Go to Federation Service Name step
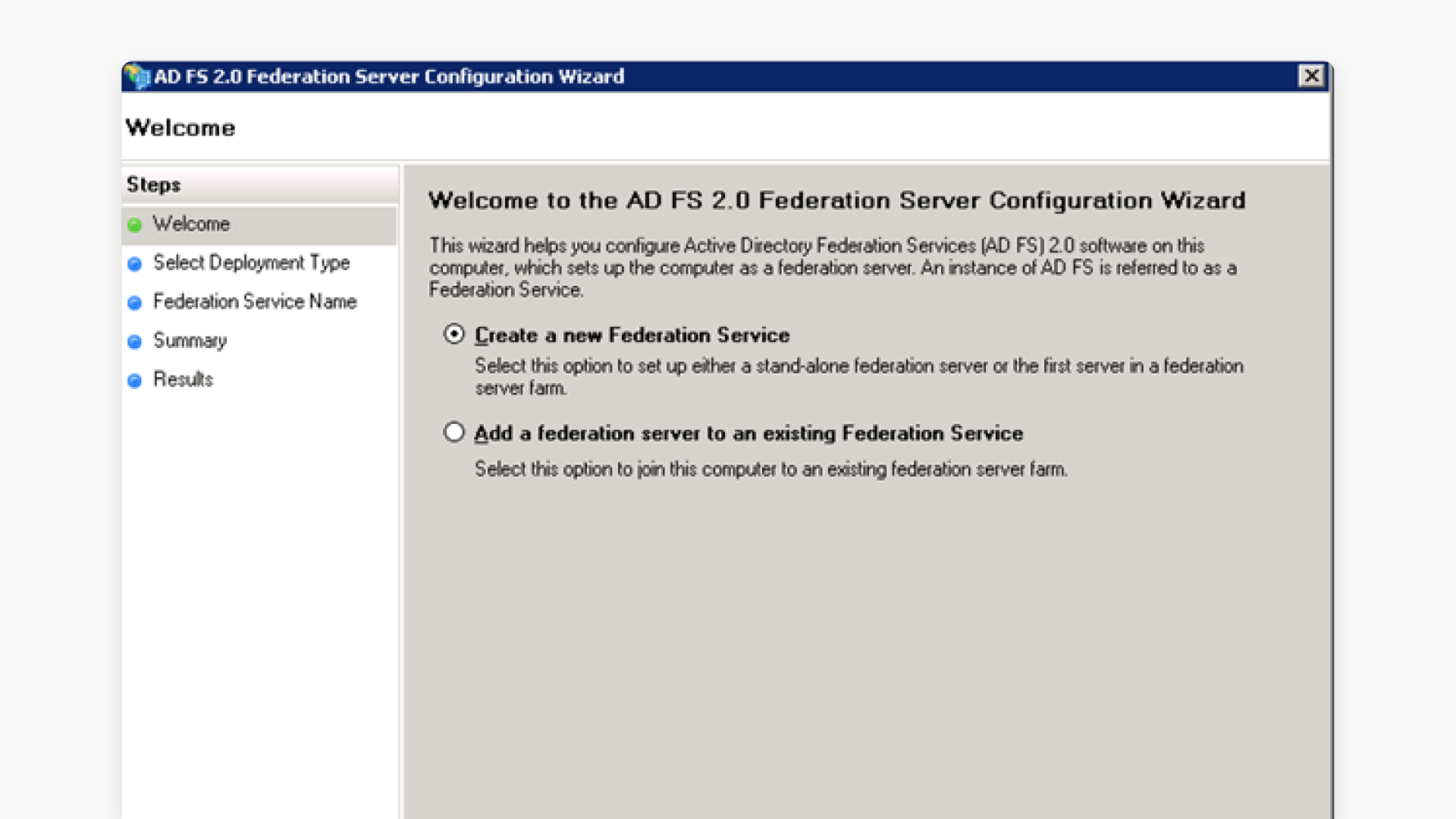Screen dimensions: 1456x819 [x=255, y=302]
